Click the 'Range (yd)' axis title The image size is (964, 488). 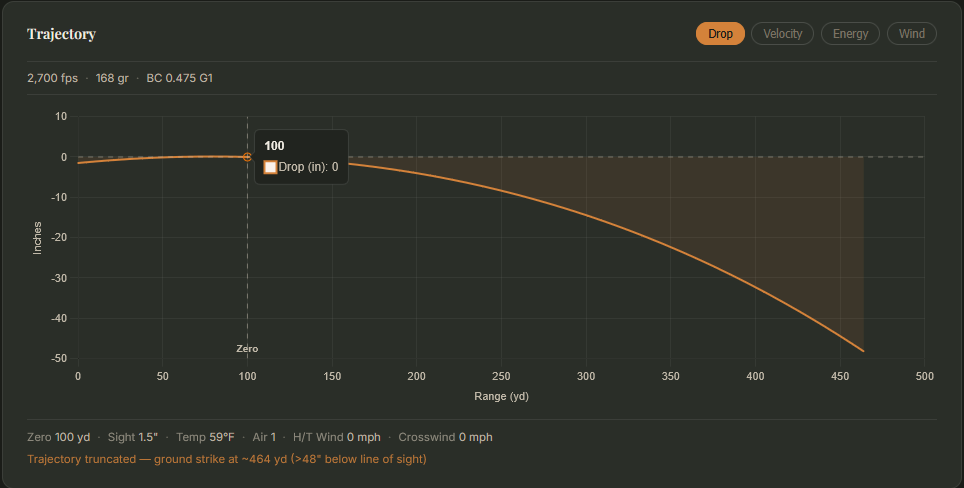[x=501, y=396]
